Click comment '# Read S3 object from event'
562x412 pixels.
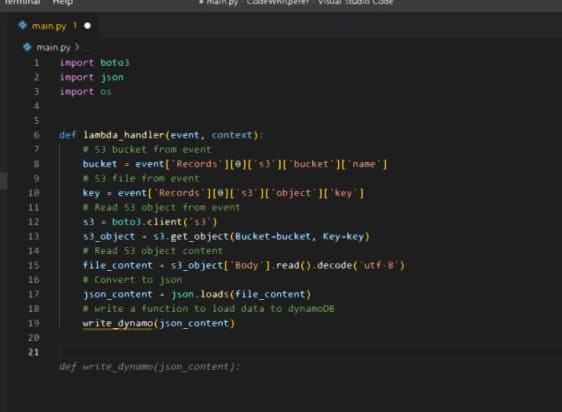[161, 208]
